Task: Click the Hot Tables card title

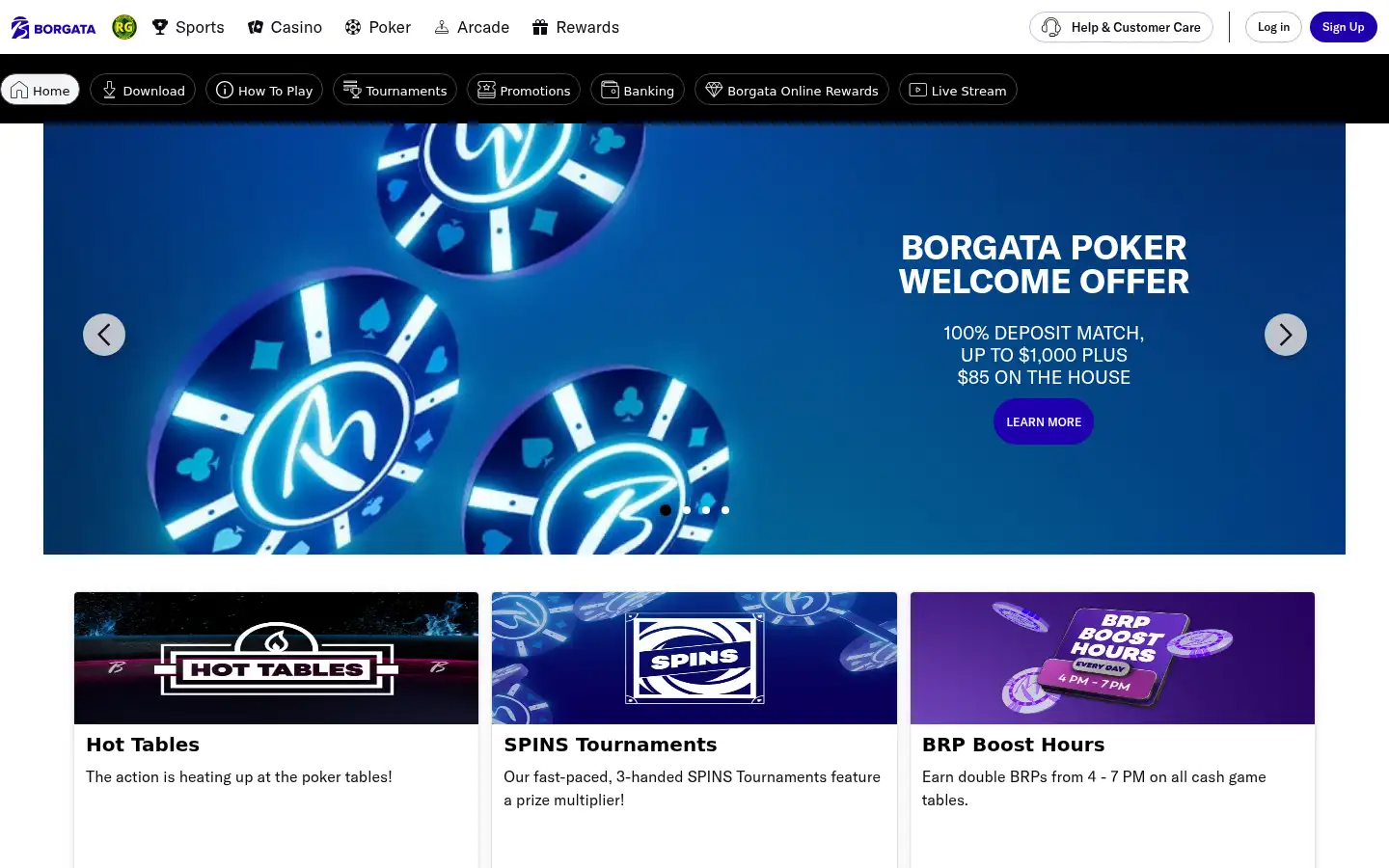Action: [143, 745]
